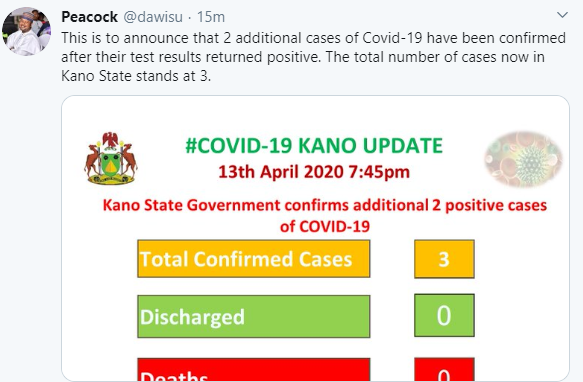This screenshot has height=382, width=583.
Task: Click the coronavirus illustration in the image
Action: point(524,159)
